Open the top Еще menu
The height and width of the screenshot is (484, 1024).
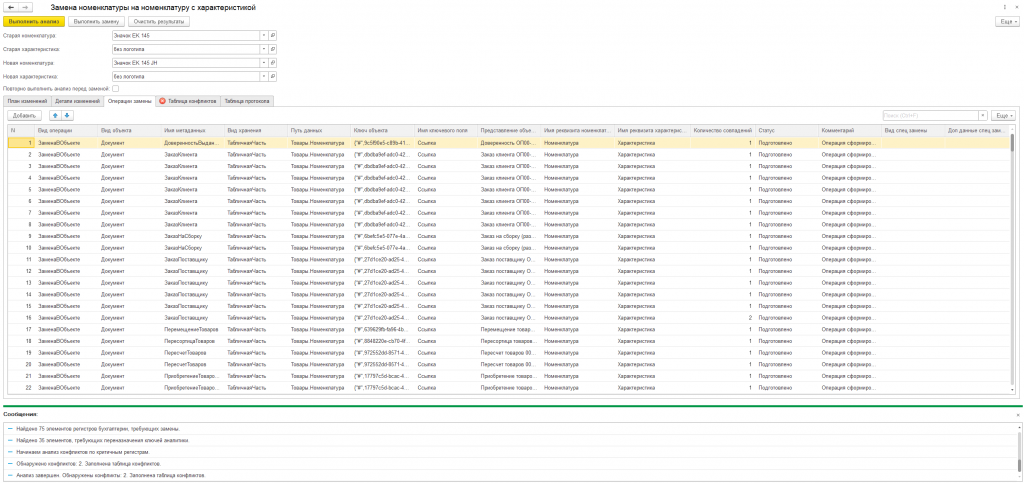pyautogui.click(x=1006, y=22)
